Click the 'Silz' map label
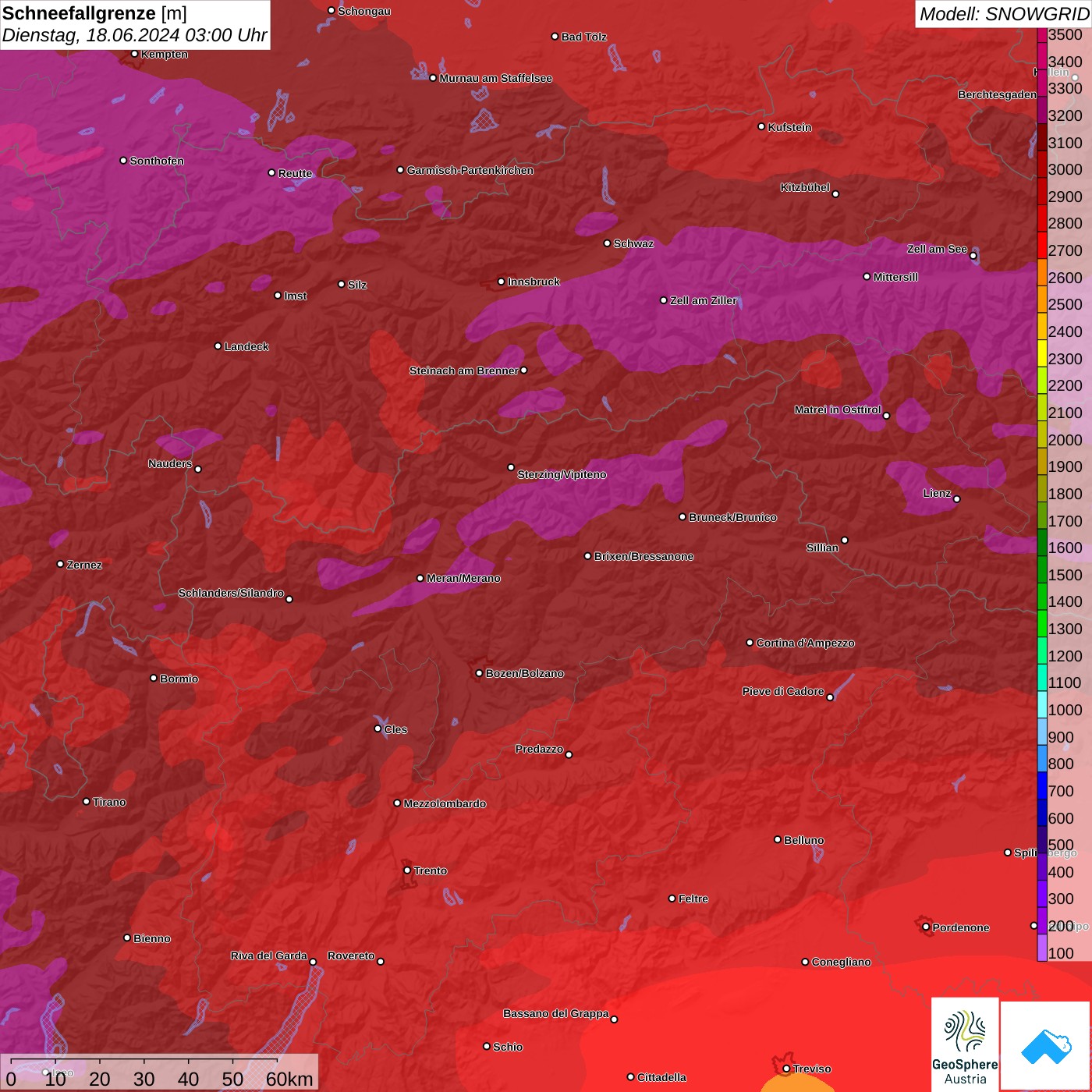Image resolution: width=1092 pixels, height=1092 pixels. [x=357, y=285]
